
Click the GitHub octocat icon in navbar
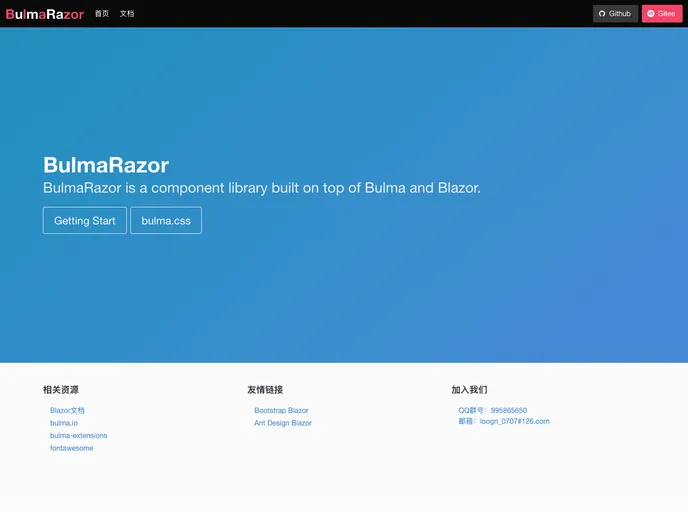(x=602, y=14)
